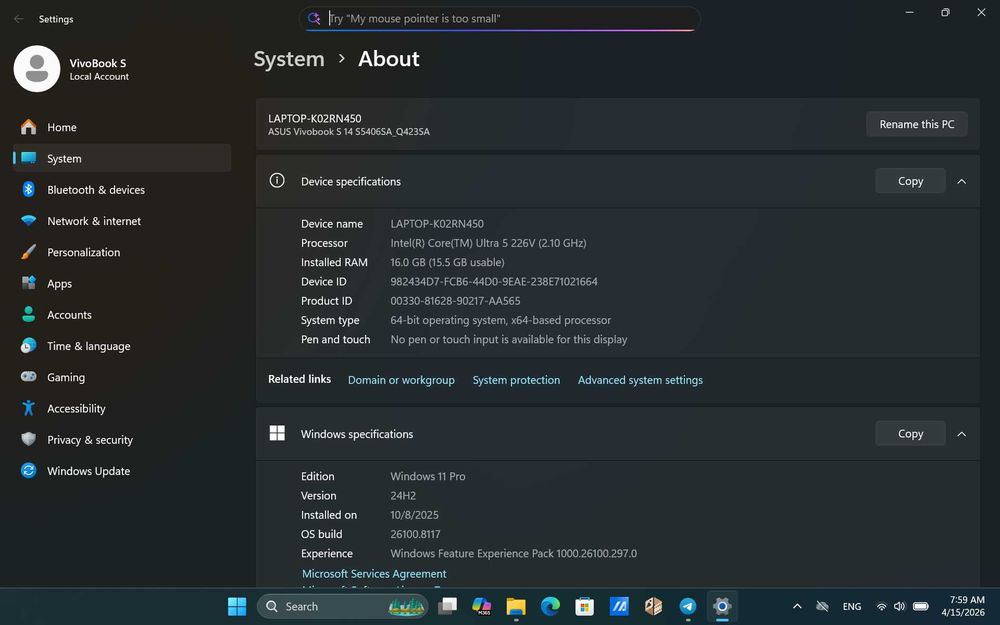Open Windows Update settings
This screenshot has height=625, width=1000.
(122, 471)
